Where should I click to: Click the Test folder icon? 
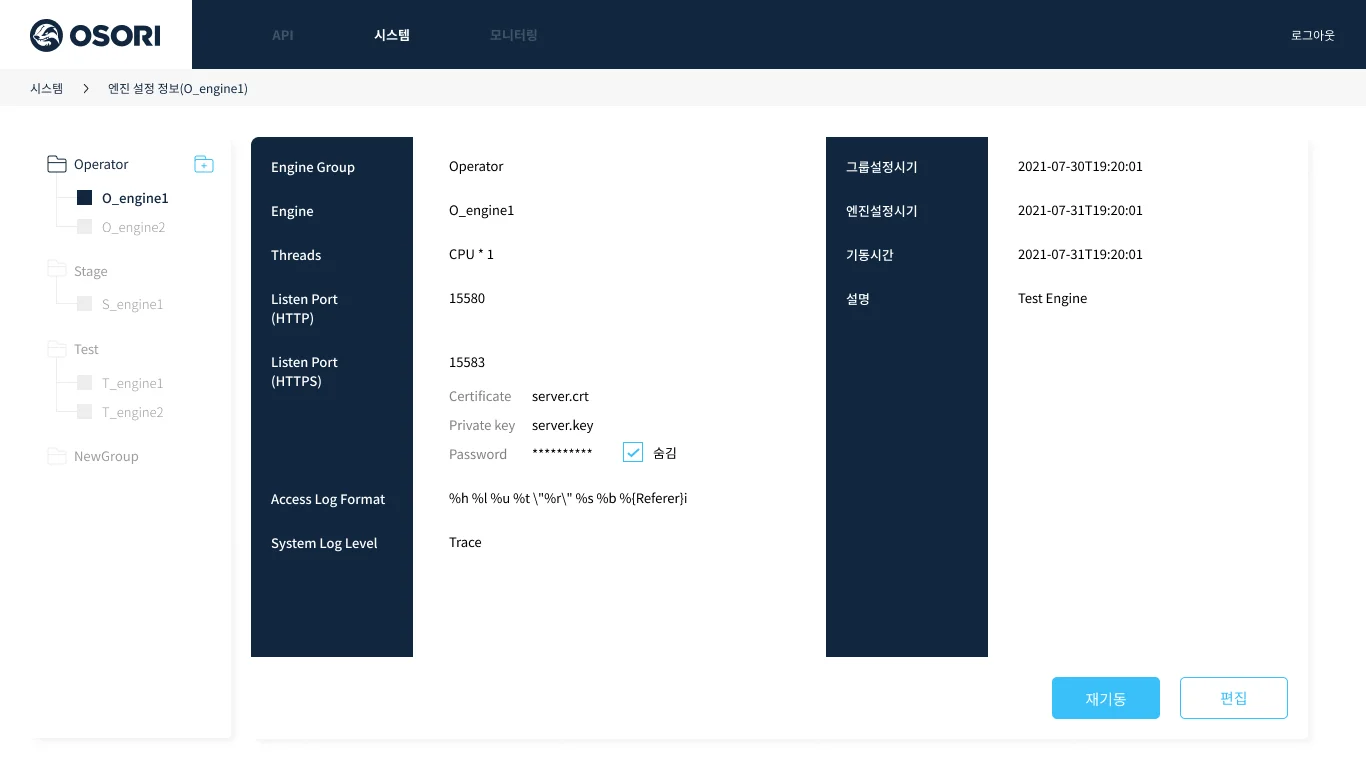(57, 349)
